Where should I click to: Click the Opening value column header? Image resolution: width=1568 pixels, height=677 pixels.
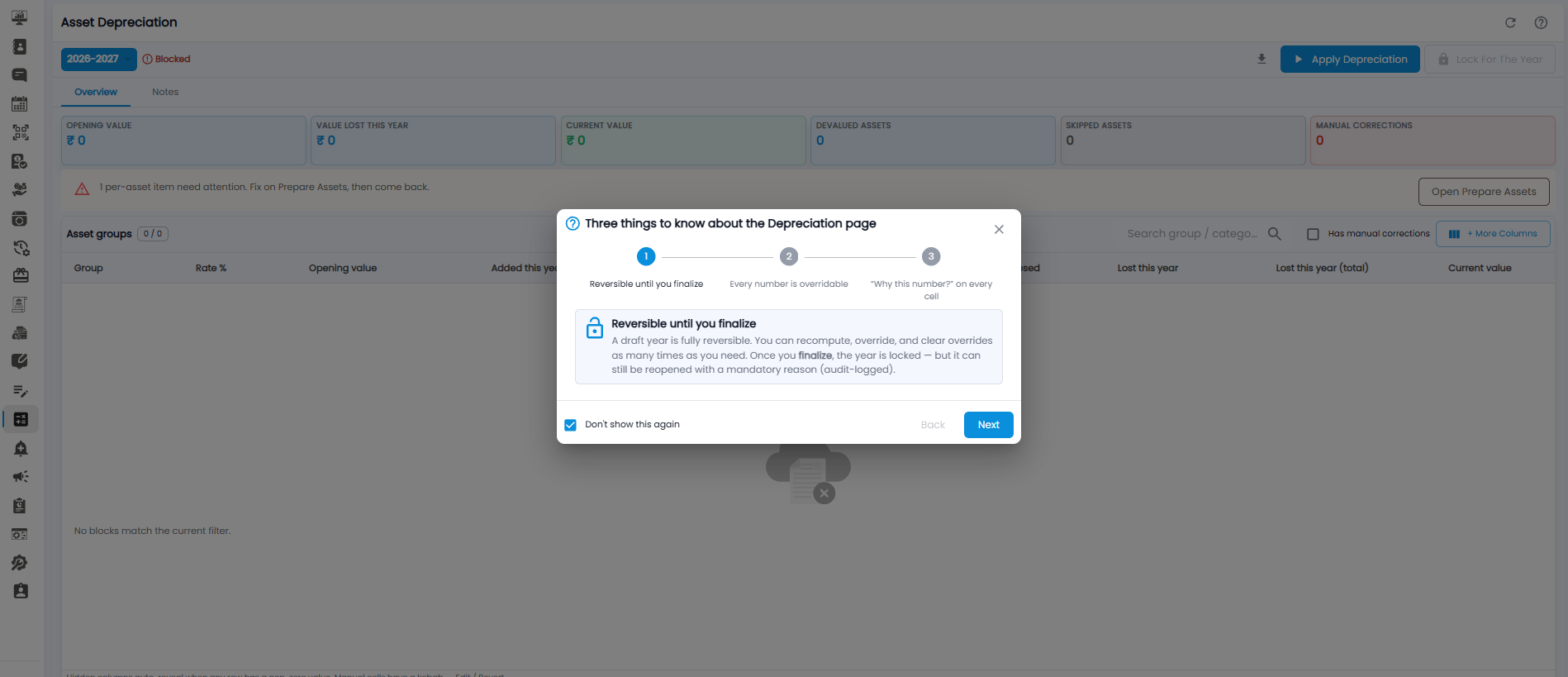tap(343, 268)
